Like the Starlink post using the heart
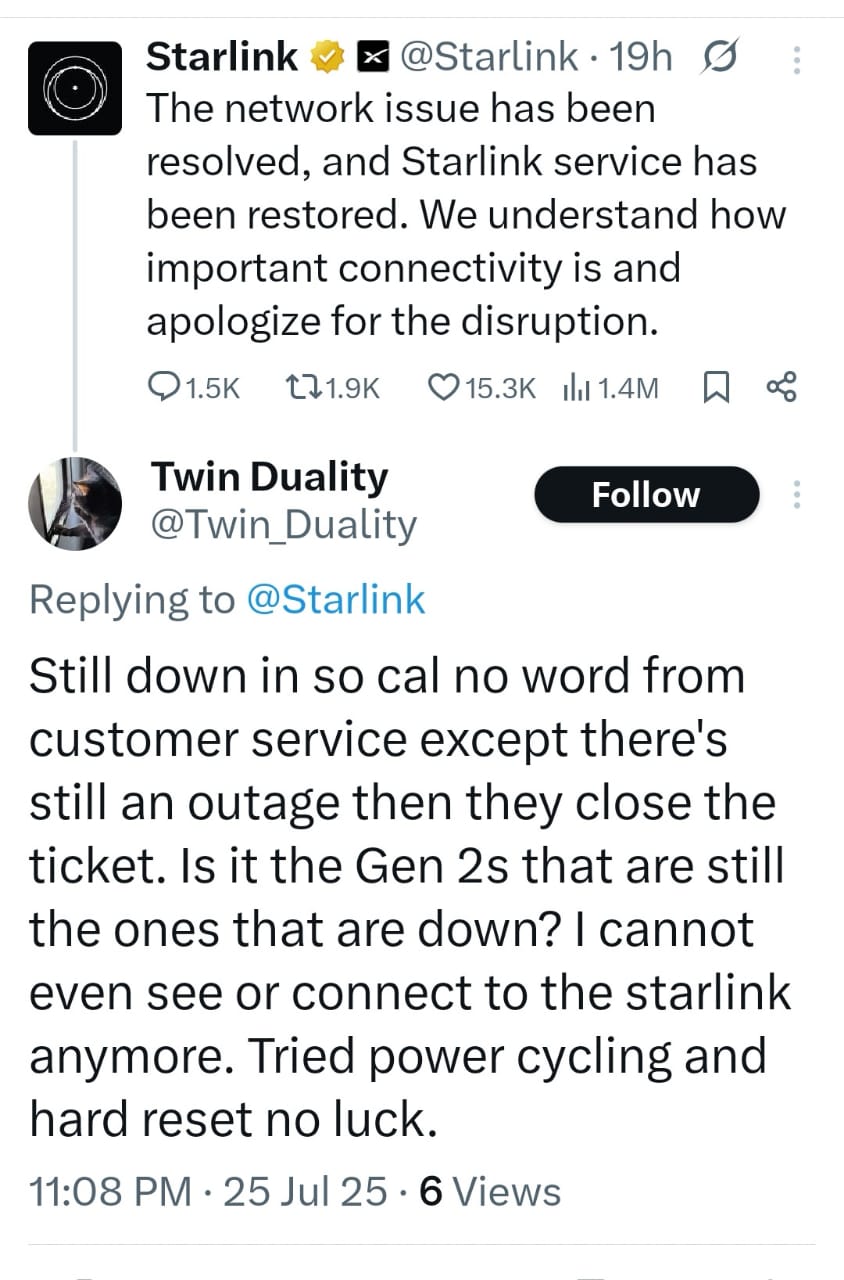844x1280 pixels. click(x=442, y=387)
